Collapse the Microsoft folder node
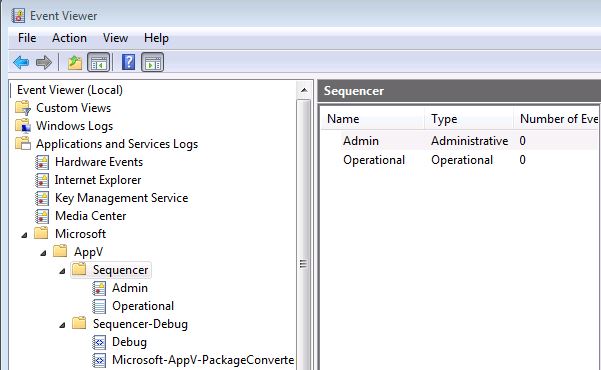 click(25, 235)
